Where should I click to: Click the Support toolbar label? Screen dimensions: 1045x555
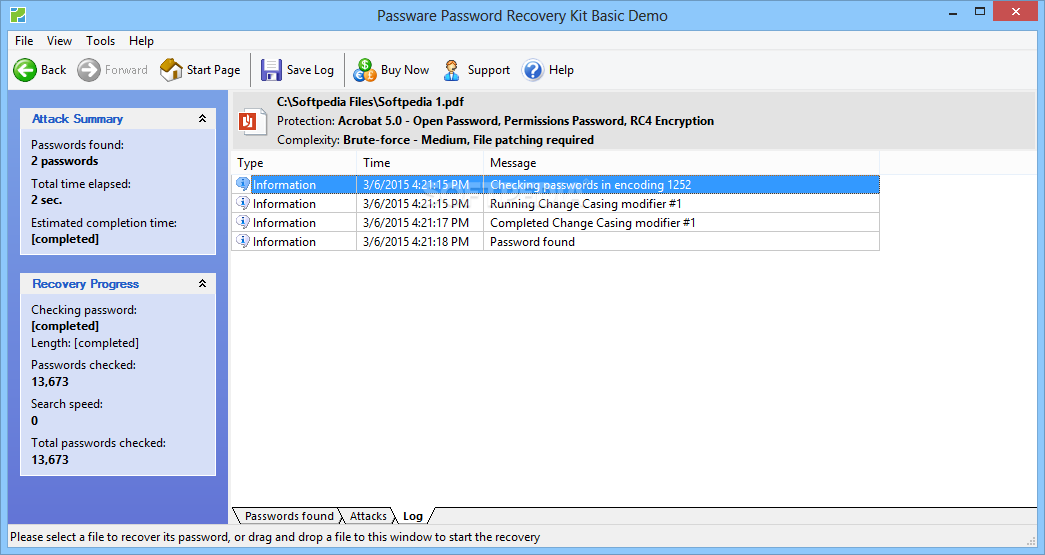tap(489, 70)
